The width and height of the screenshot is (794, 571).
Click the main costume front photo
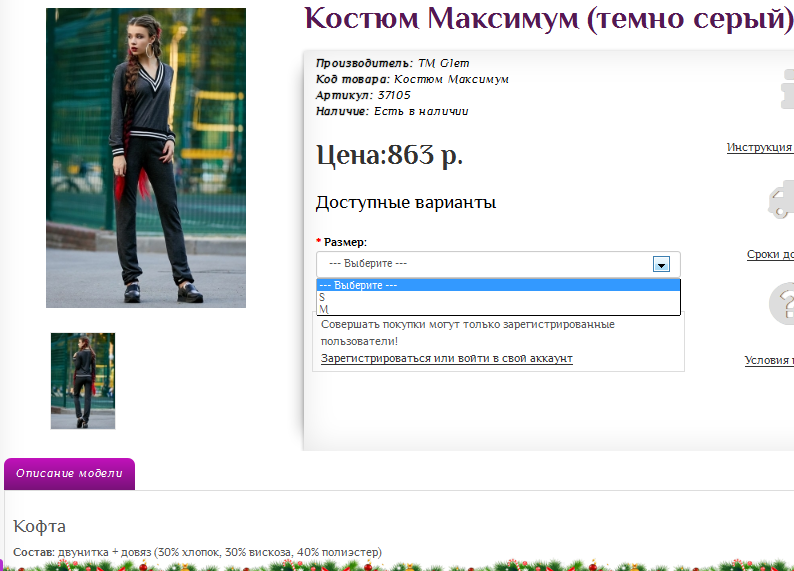pyautogui.click(x=146, y=157)
